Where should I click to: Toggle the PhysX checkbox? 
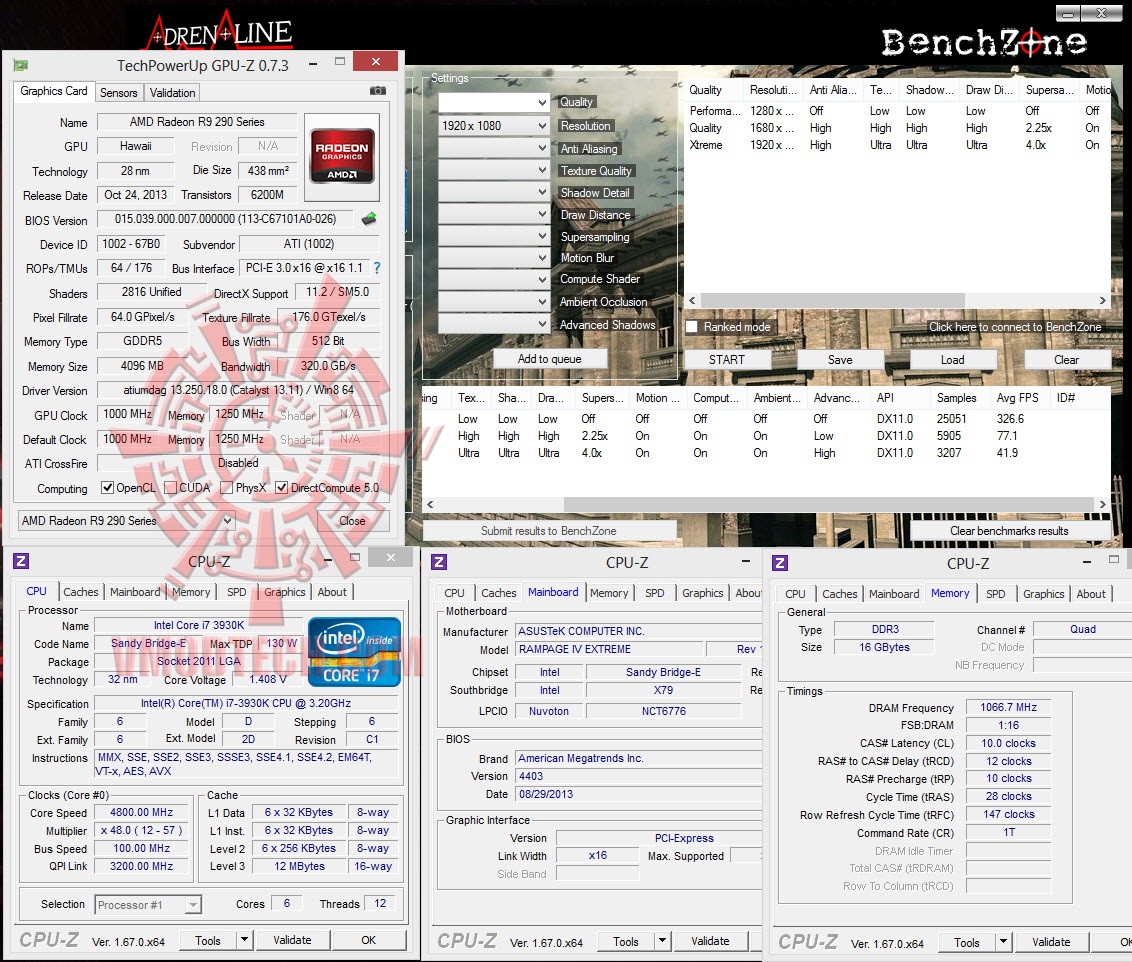[x=227, y=488]
